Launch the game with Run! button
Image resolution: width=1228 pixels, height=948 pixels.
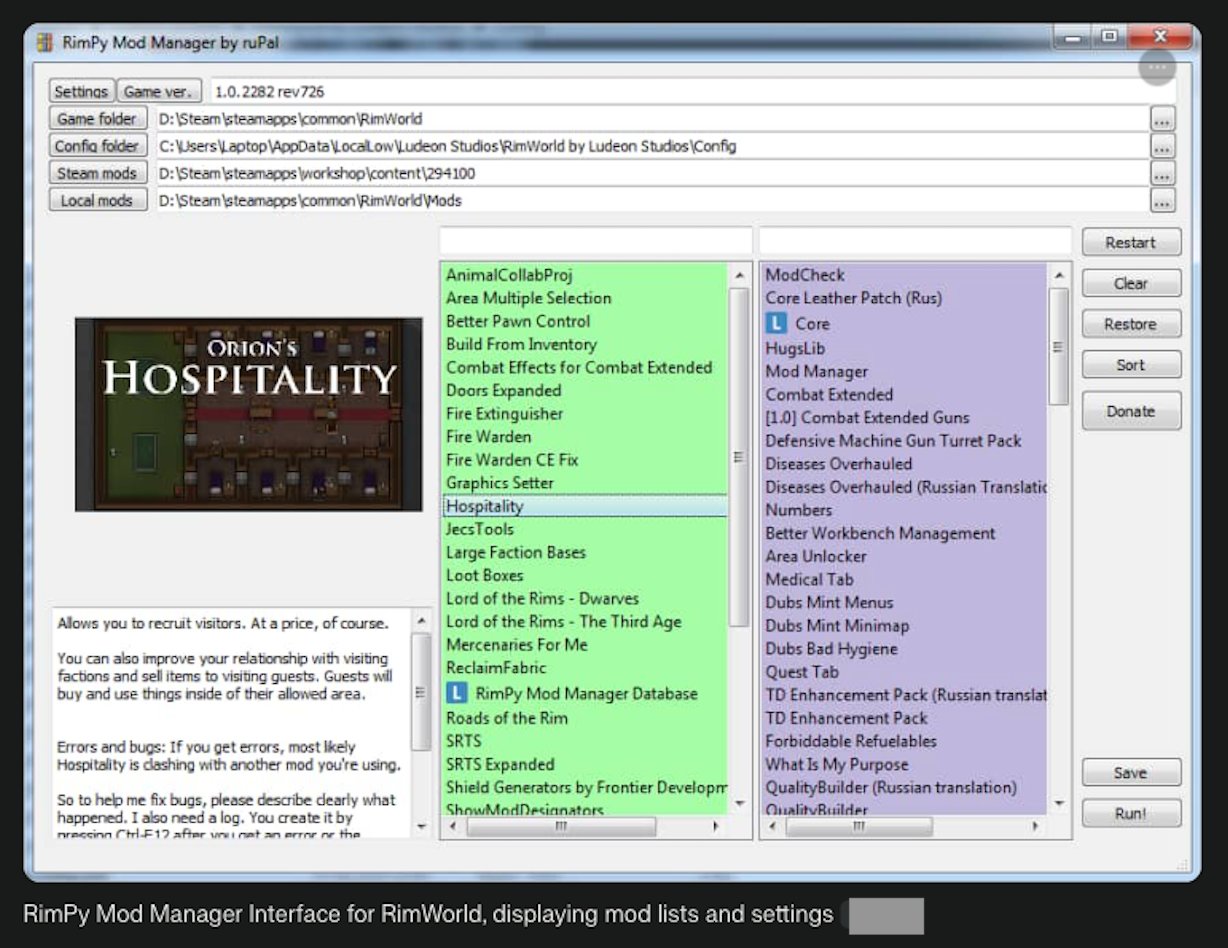pyautogui.click(x=1131, y=813)
